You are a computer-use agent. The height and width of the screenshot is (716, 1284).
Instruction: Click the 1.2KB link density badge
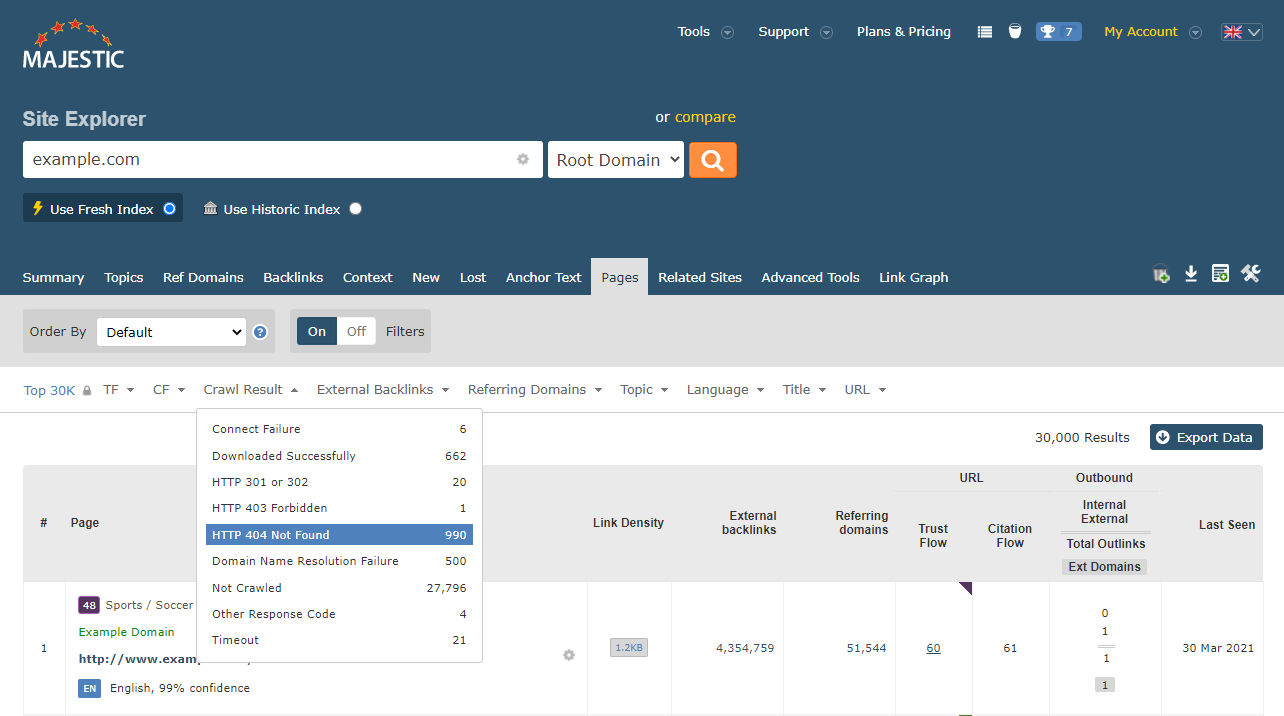coord(629,648)
